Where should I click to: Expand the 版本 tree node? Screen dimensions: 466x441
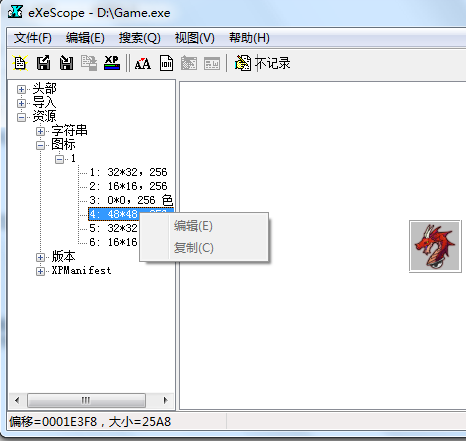[x=40, y=257]
